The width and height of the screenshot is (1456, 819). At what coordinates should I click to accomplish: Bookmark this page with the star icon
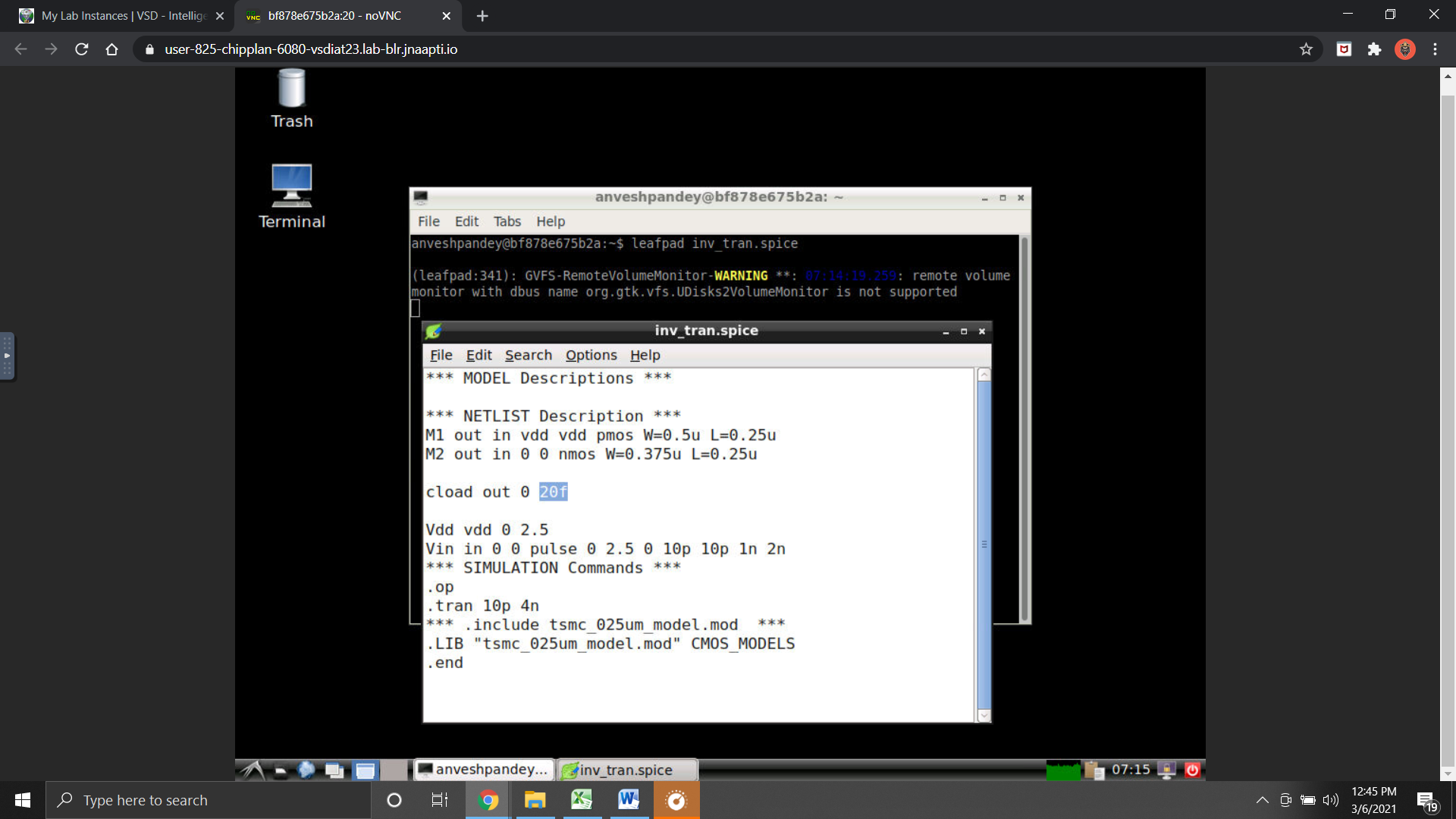pos(1306,49)
